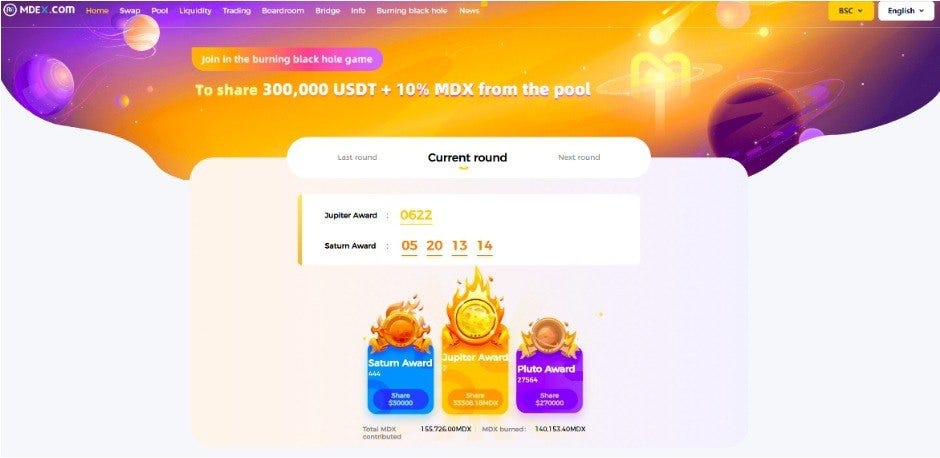Image resolution: width=940 pixels, height=458 pixels.
Task: Expand the English language selector
Action: tap(906, 11)
